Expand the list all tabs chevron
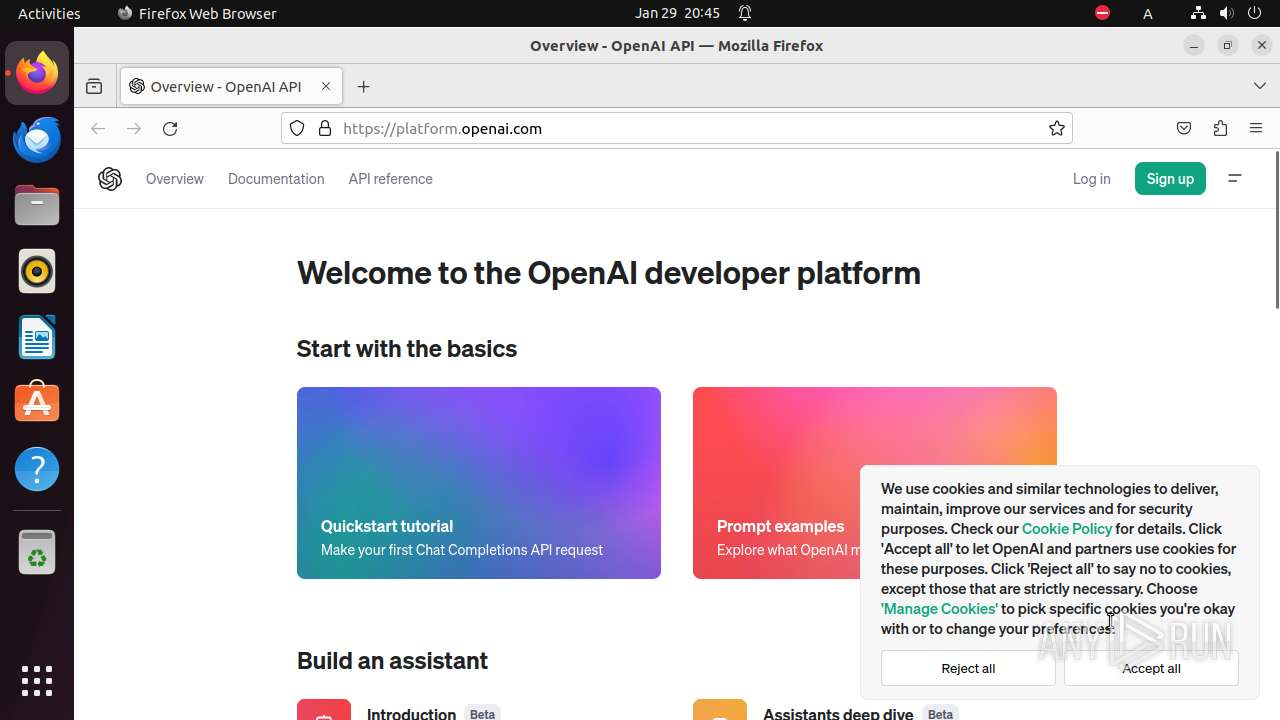The image size is (1280, 720). (x=1259, y=87)
